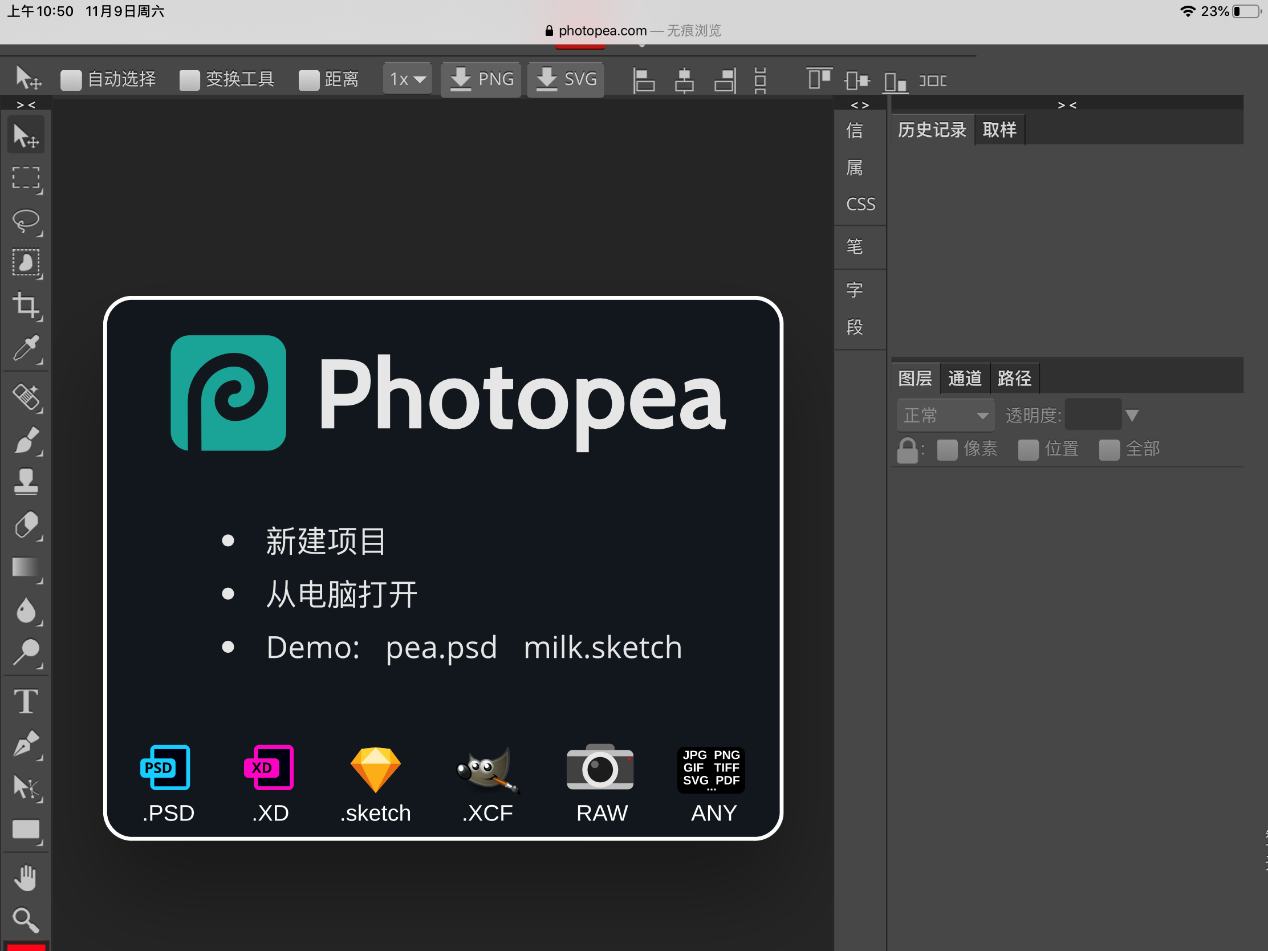1268x951 pixels.
Task: Click the align vertical centers icon
Action: pos(857,80)
